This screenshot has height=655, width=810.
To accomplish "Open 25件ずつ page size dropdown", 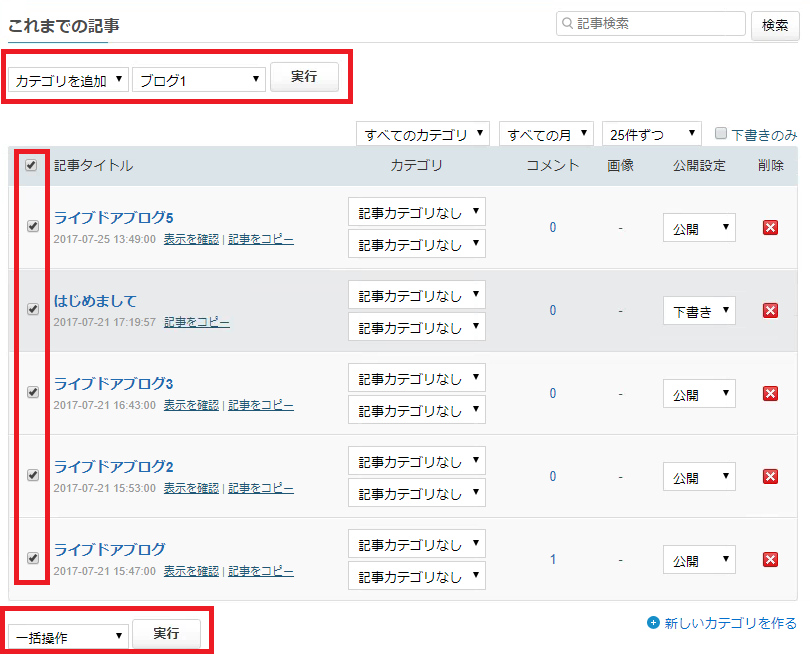I will tap(651, 134).
